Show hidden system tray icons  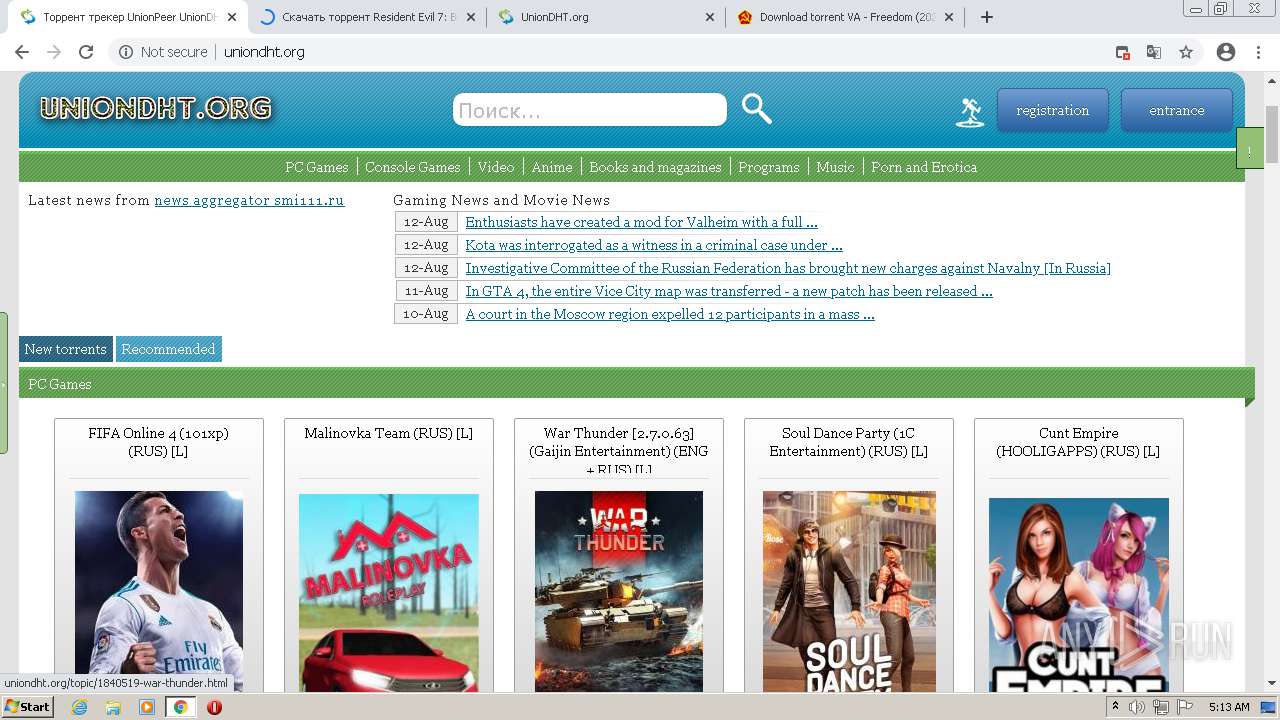pos(1116,707)
